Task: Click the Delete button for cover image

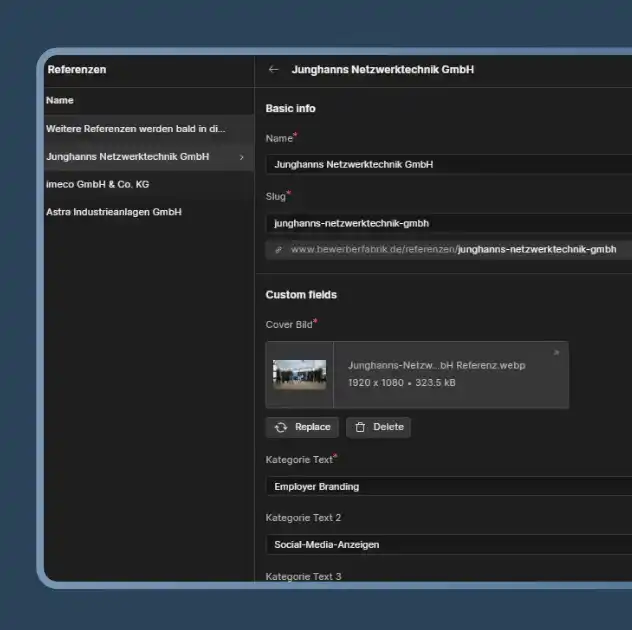Action: [x=378, y=427]
